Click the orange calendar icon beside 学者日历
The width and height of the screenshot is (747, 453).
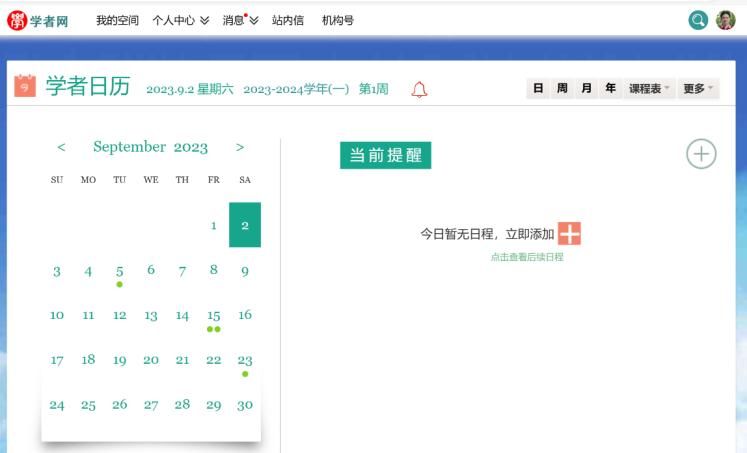click(x=25, y=87)
